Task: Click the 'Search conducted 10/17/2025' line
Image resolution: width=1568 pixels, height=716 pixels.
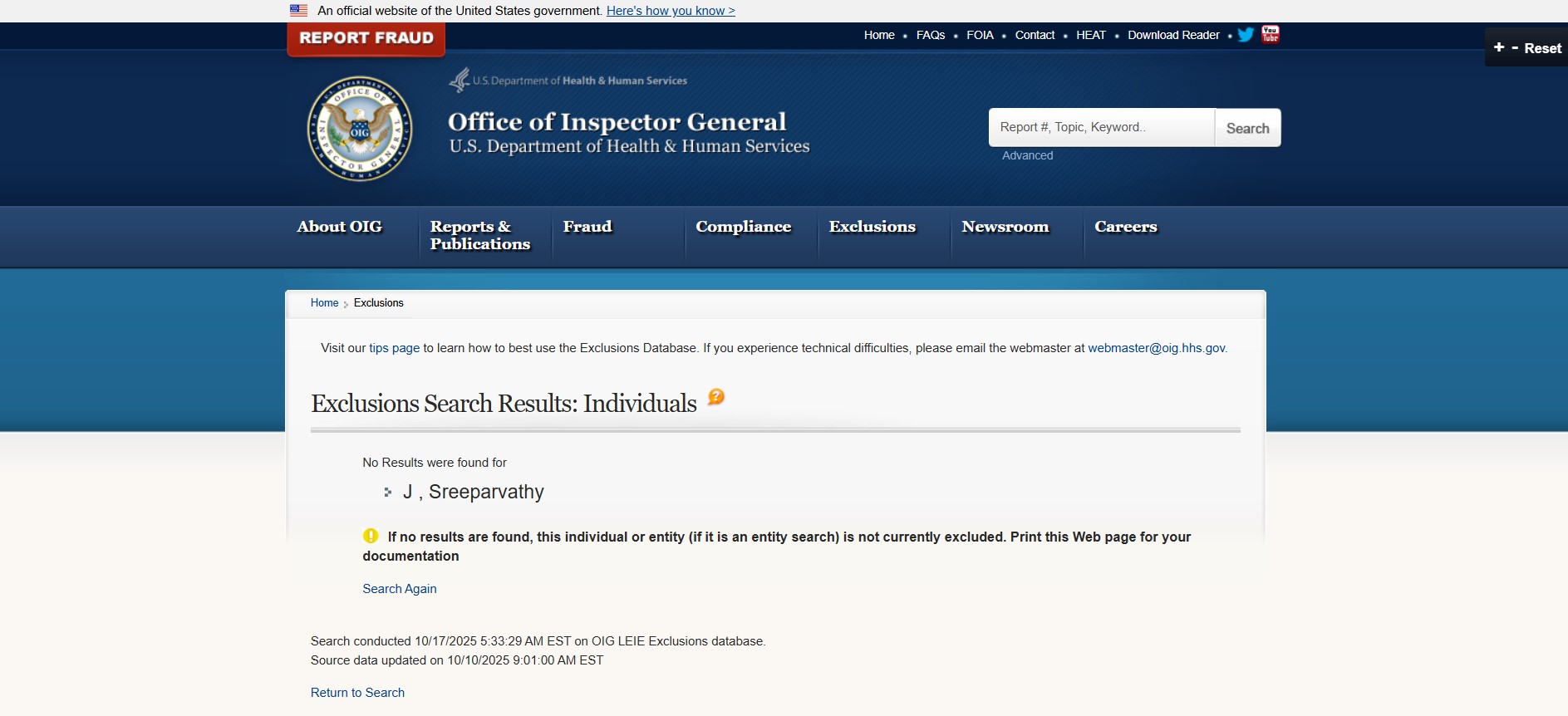Action: [538, 641]
